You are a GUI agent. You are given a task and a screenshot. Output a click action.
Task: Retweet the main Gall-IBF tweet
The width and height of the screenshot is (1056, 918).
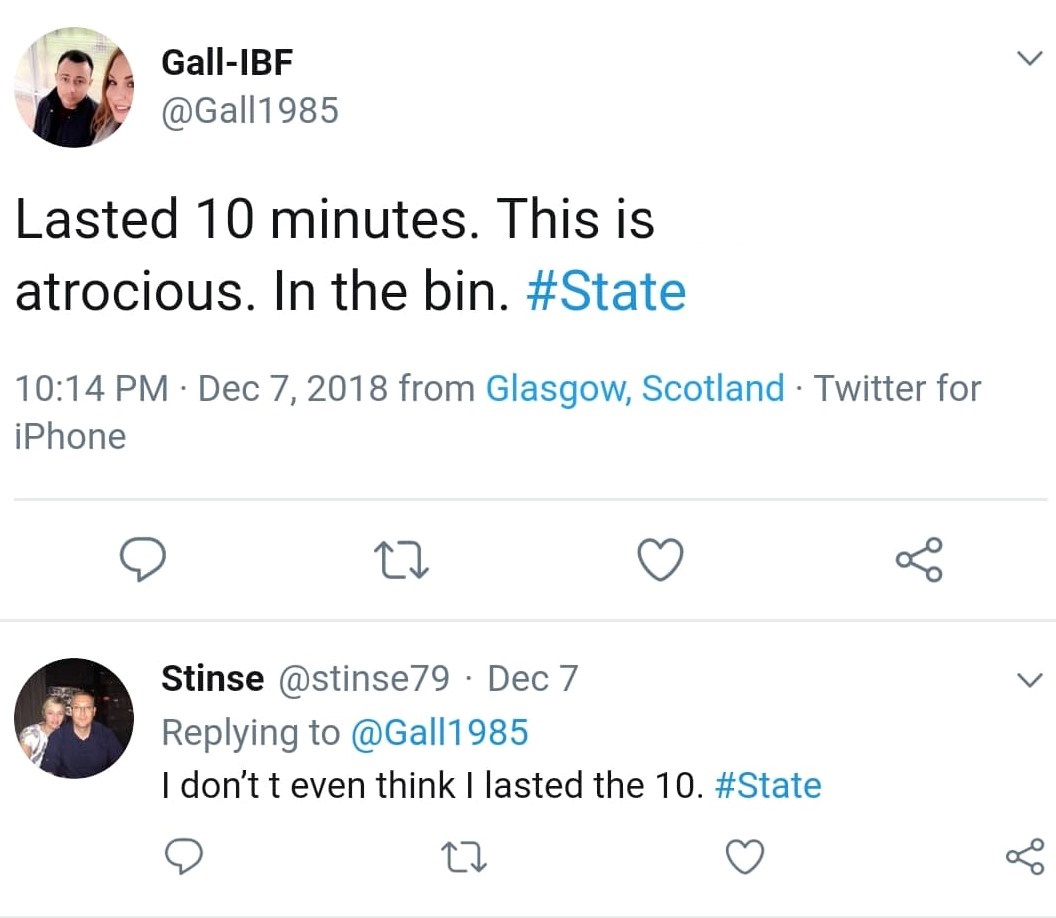(400, 560)
